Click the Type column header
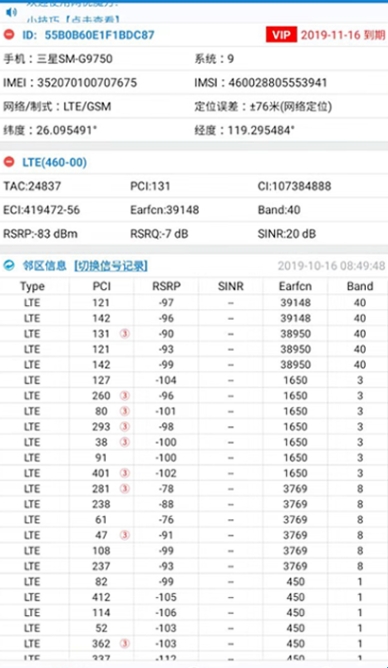 [x=32, y=287]
